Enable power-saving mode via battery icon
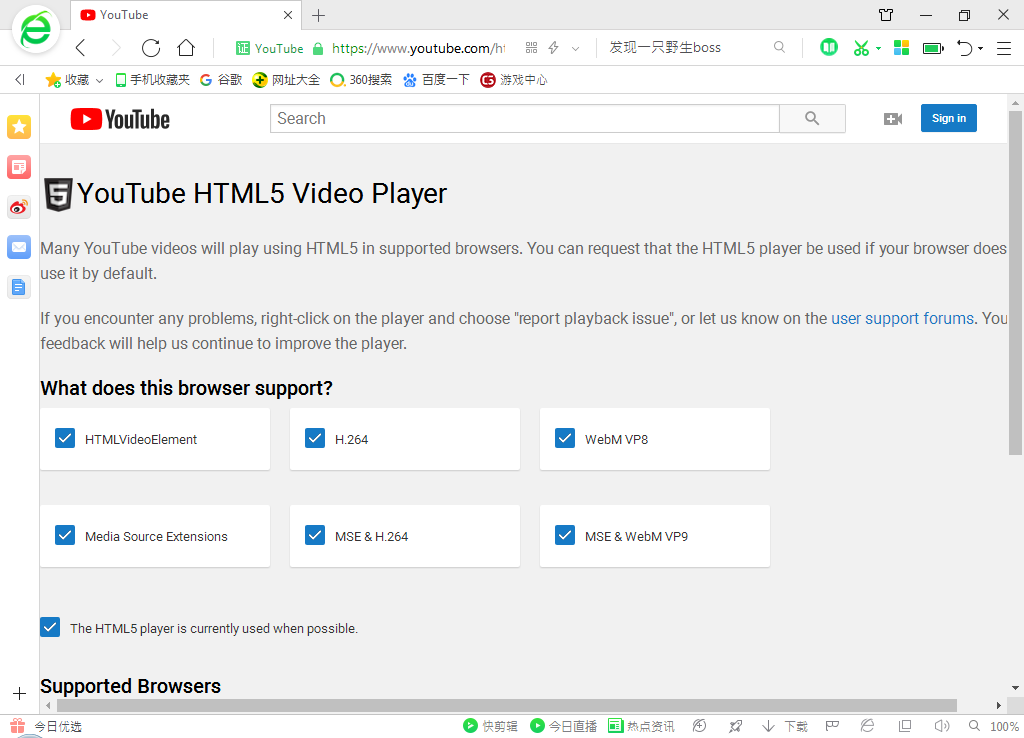1024x738 pixels. click(x=933, y=47)
